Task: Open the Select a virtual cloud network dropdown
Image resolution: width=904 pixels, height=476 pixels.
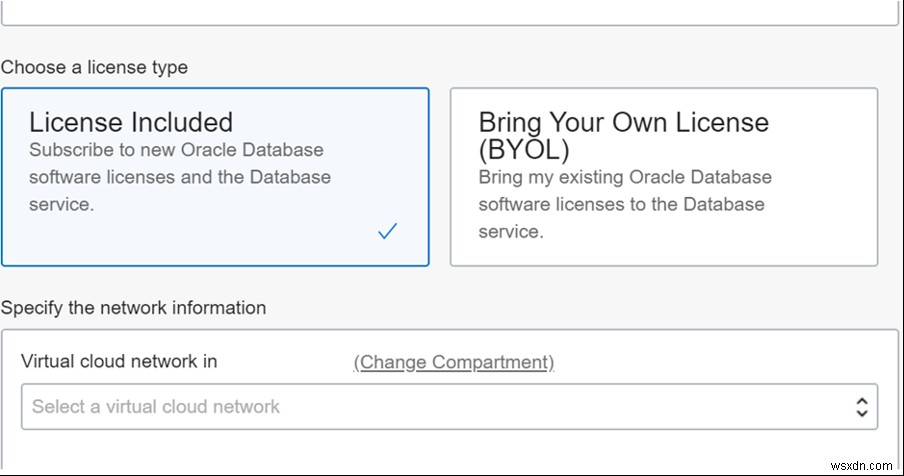Action: (x=450, y=407)
